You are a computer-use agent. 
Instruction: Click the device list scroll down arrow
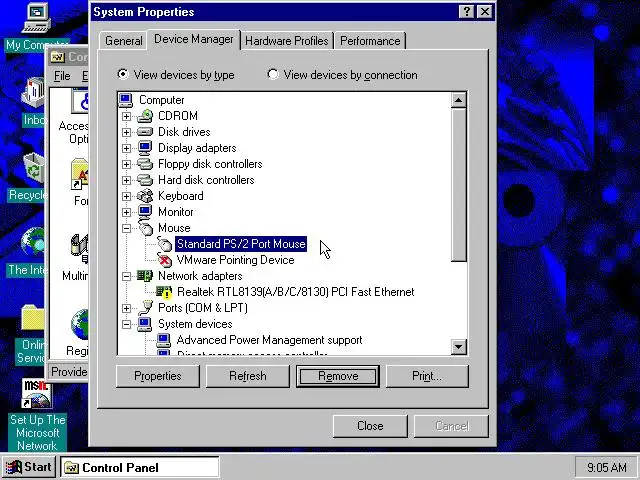pyautogui.click(x=459, y=347)
